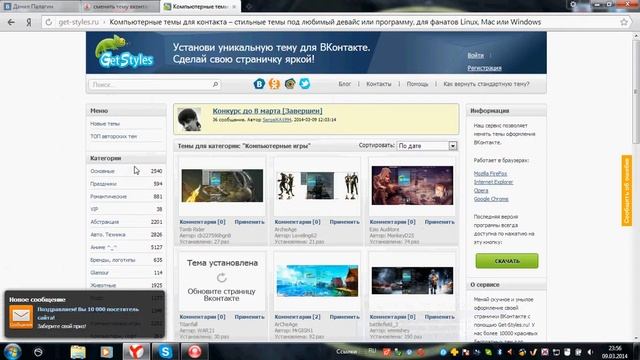640x360 pixels.
Task: Open the Блог link
Action: (x=344, y=84)
